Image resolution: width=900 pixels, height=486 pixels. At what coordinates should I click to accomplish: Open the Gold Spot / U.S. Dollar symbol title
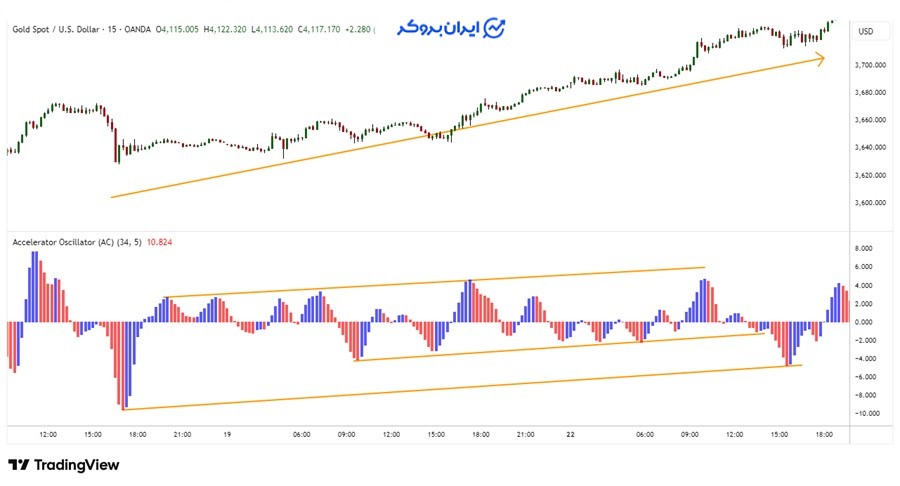click(58, 30)
